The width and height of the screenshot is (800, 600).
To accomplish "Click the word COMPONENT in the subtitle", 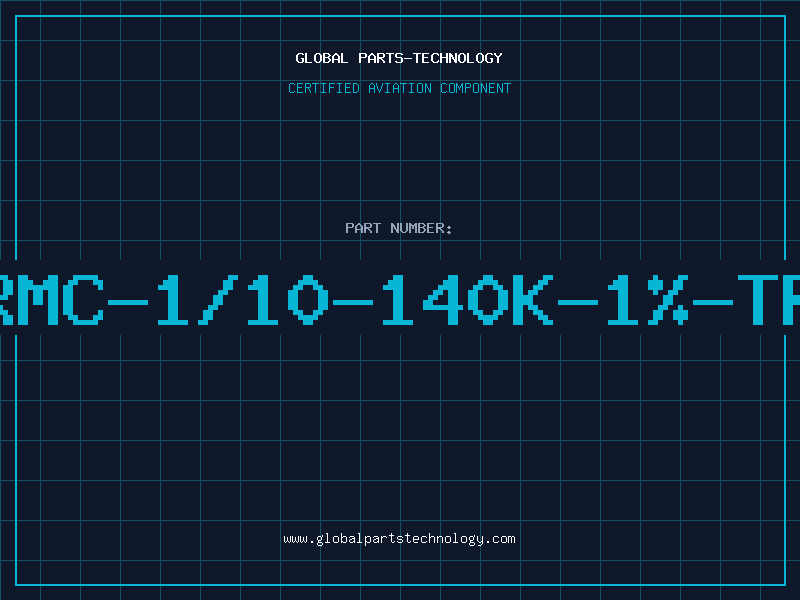I will pyautogui.click(x=476, y=88).
